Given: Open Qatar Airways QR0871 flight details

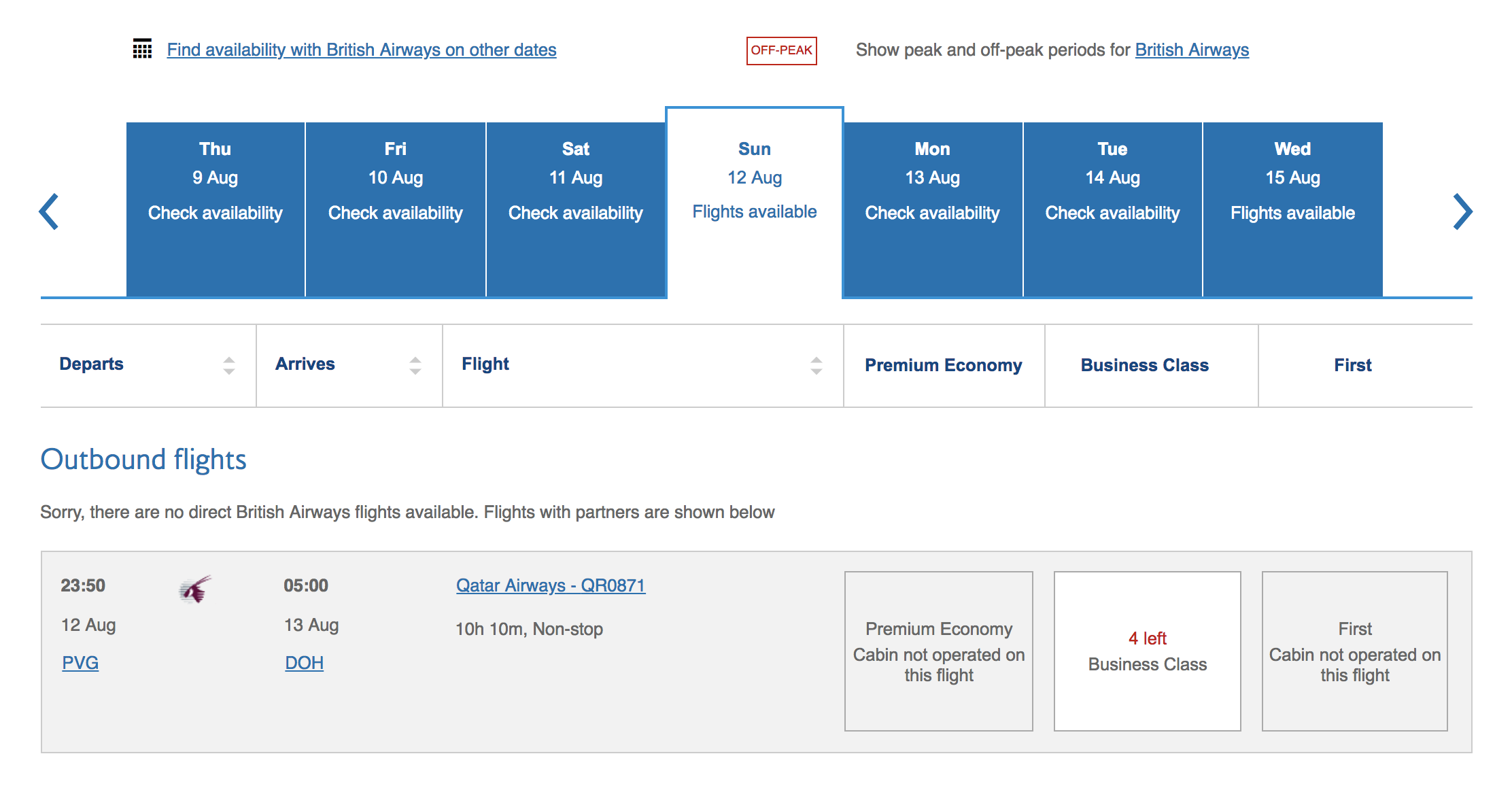Looking at the screenshot, I should coord(551,585).
